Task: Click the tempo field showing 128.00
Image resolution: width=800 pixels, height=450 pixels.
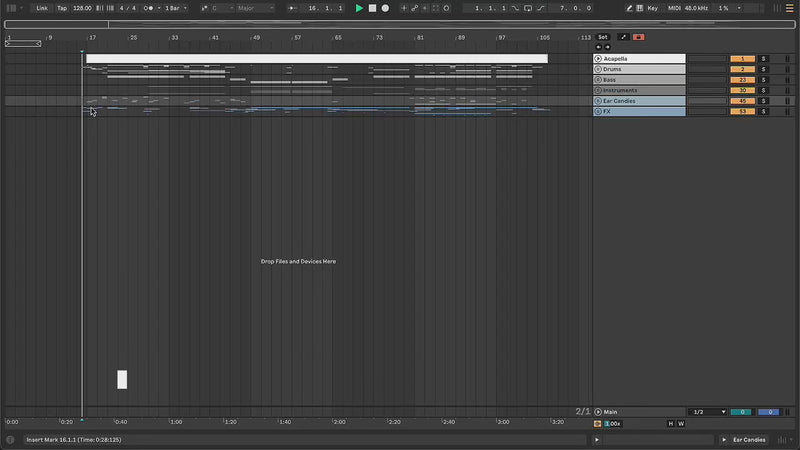Action: coord(82,8)
